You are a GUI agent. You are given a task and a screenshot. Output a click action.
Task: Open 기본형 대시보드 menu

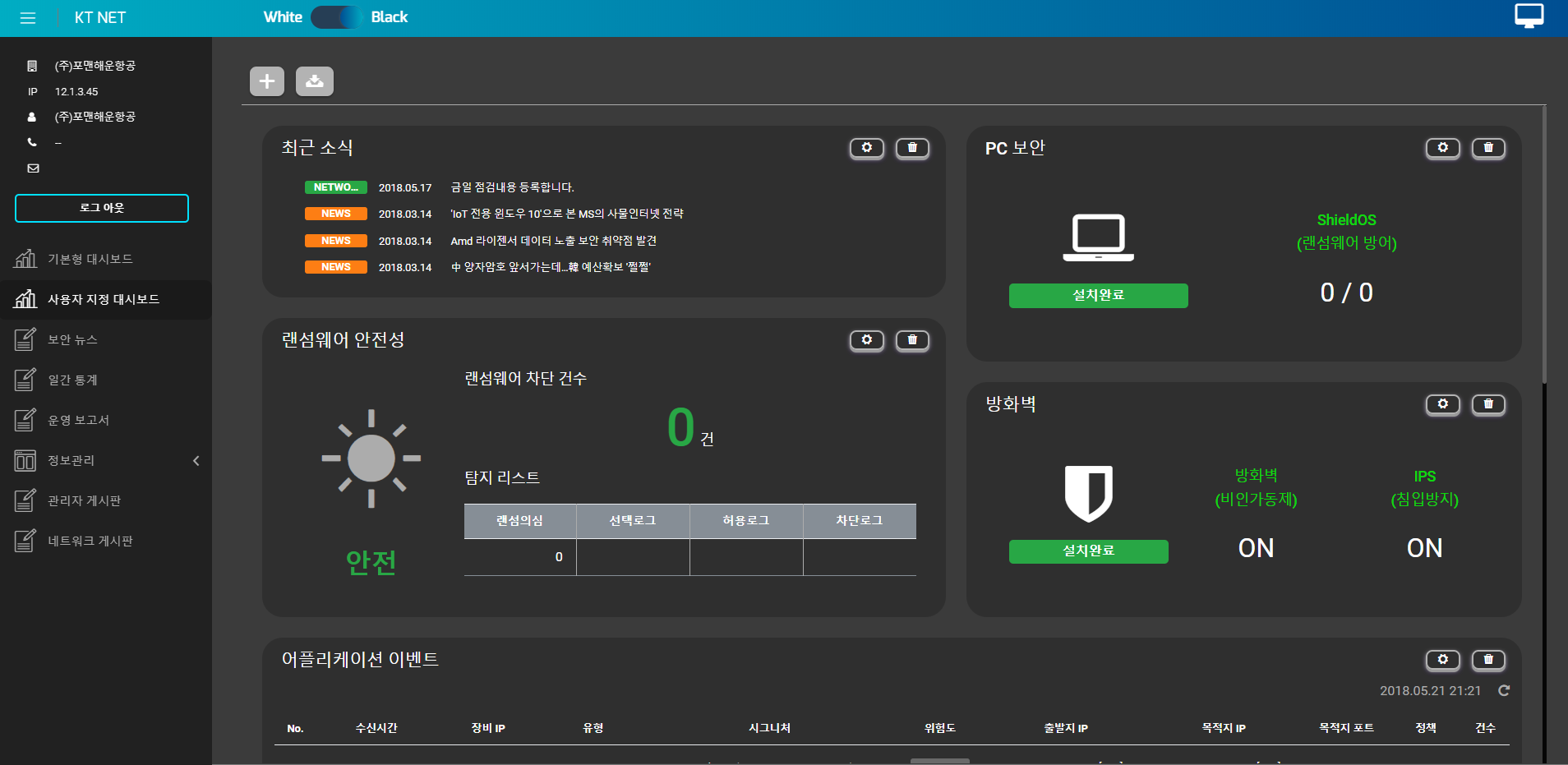point(90,259)
